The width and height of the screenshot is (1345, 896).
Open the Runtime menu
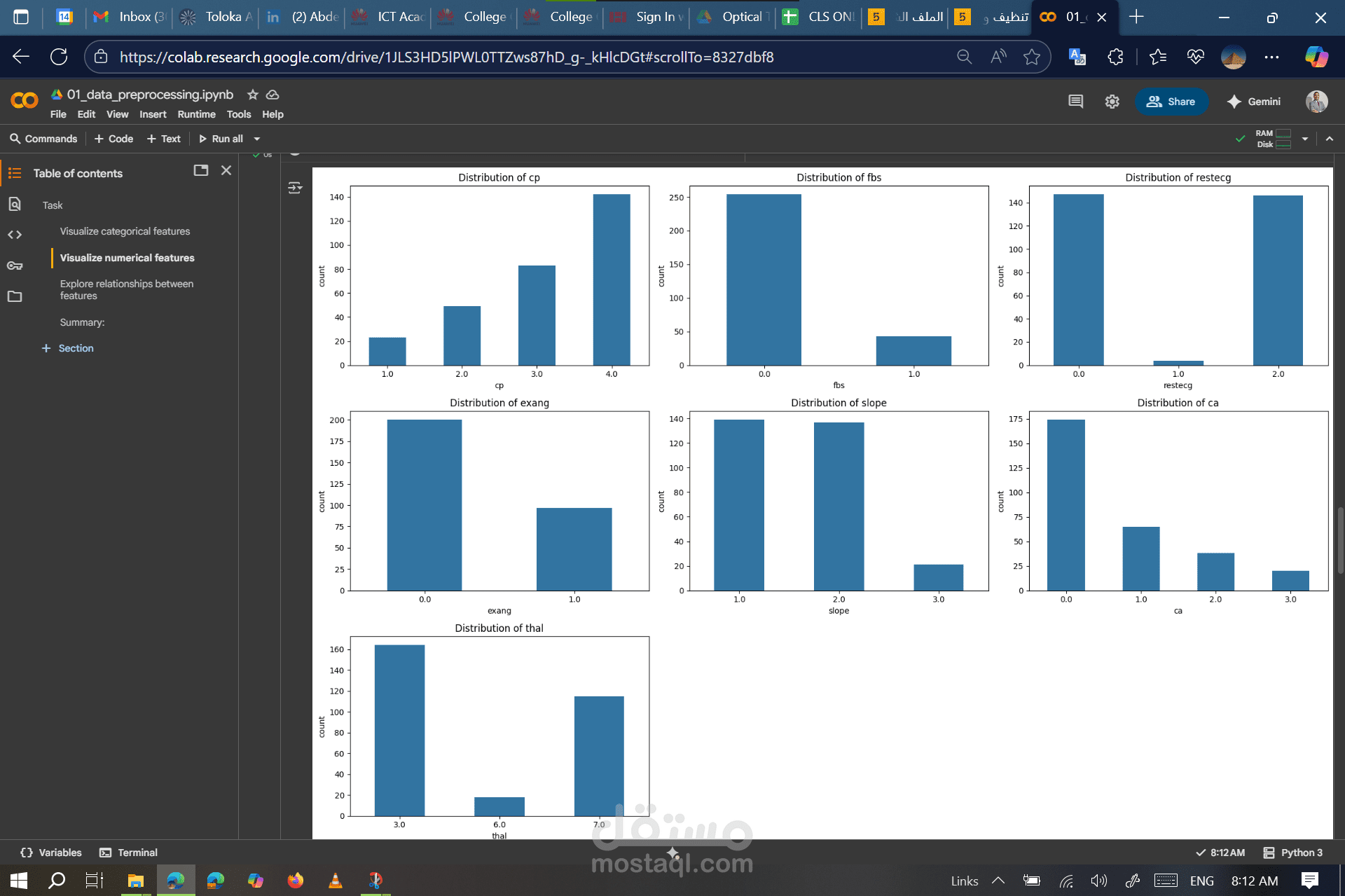pyautogui.click(x=196, y=114)
